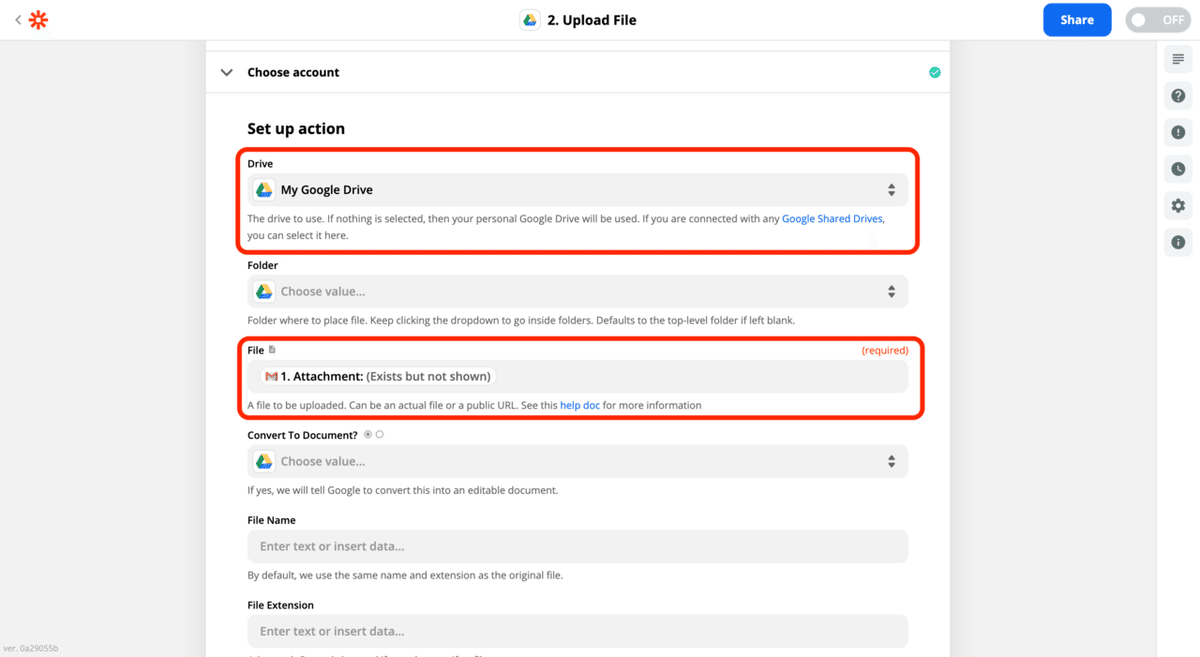Image resolution: width=1200 pixels, height=657 pixels.
Task: Open the notes panel icon in sidebar
Action: (1178, 60)
